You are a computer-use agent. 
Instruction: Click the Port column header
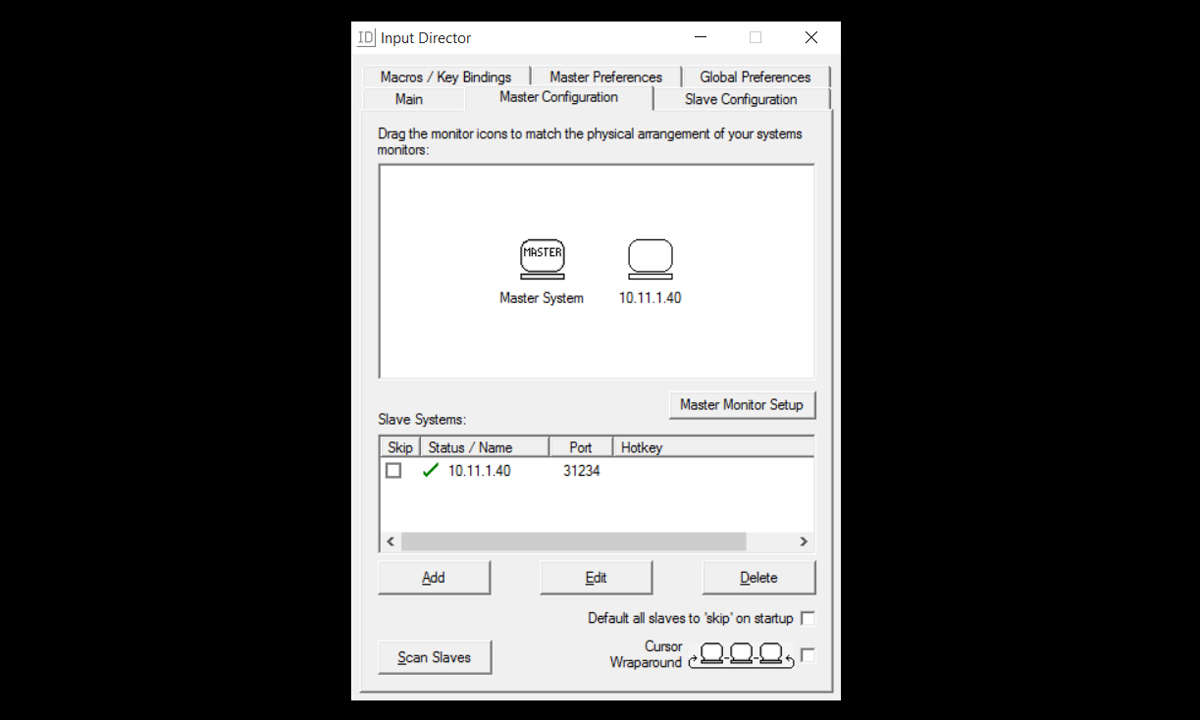coord(581,447)
